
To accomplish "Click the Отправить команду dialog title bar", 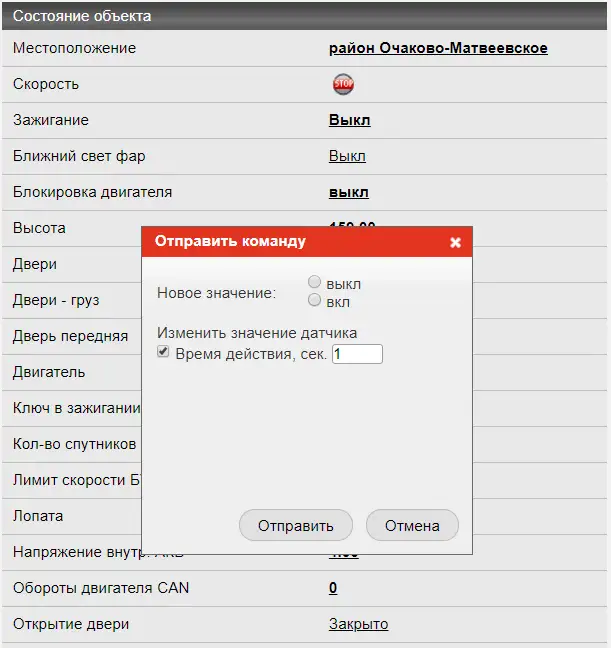I will click(290, 242).
